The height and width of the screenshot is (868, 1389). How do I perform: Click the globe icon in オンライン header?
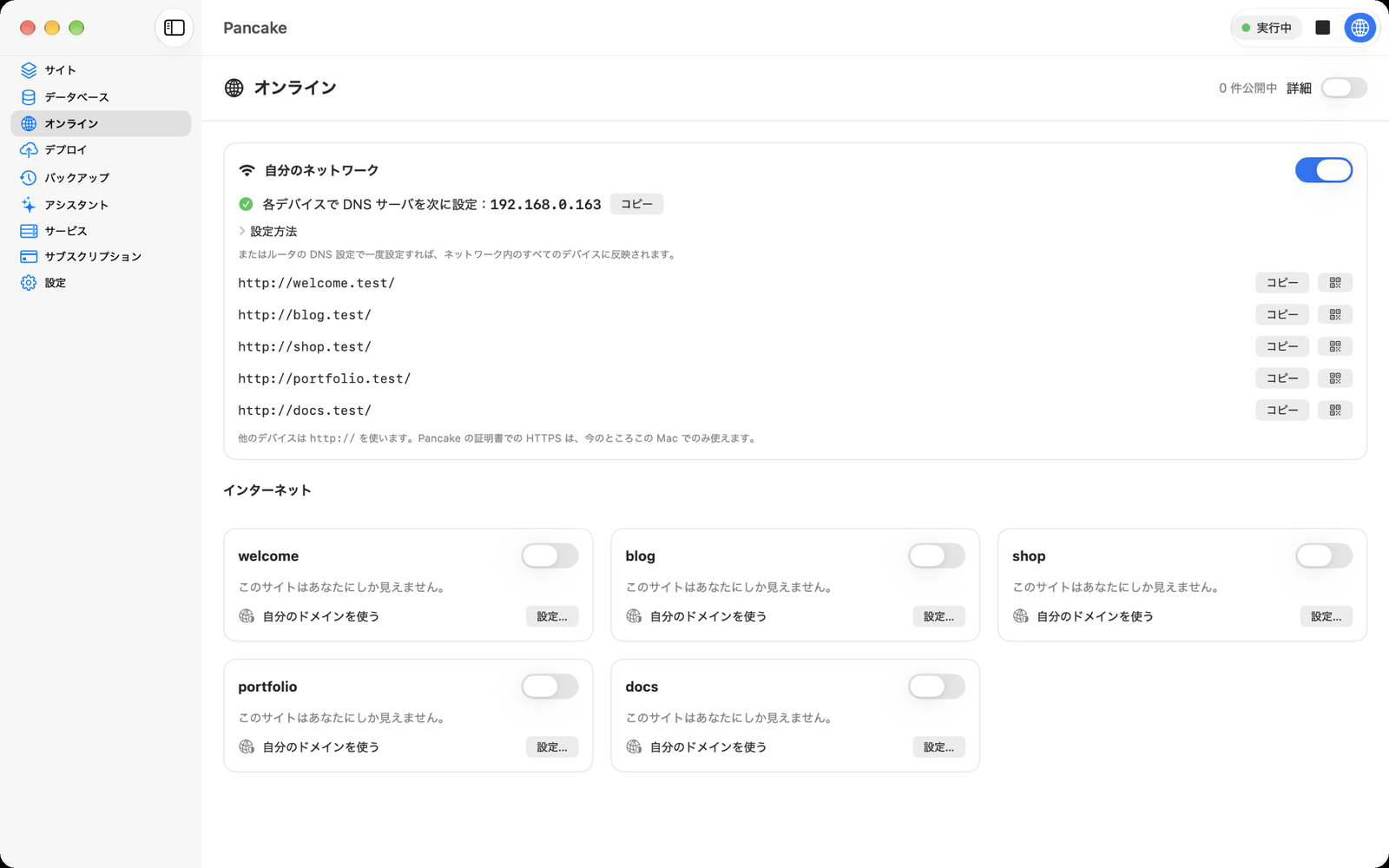coord(234,88)
